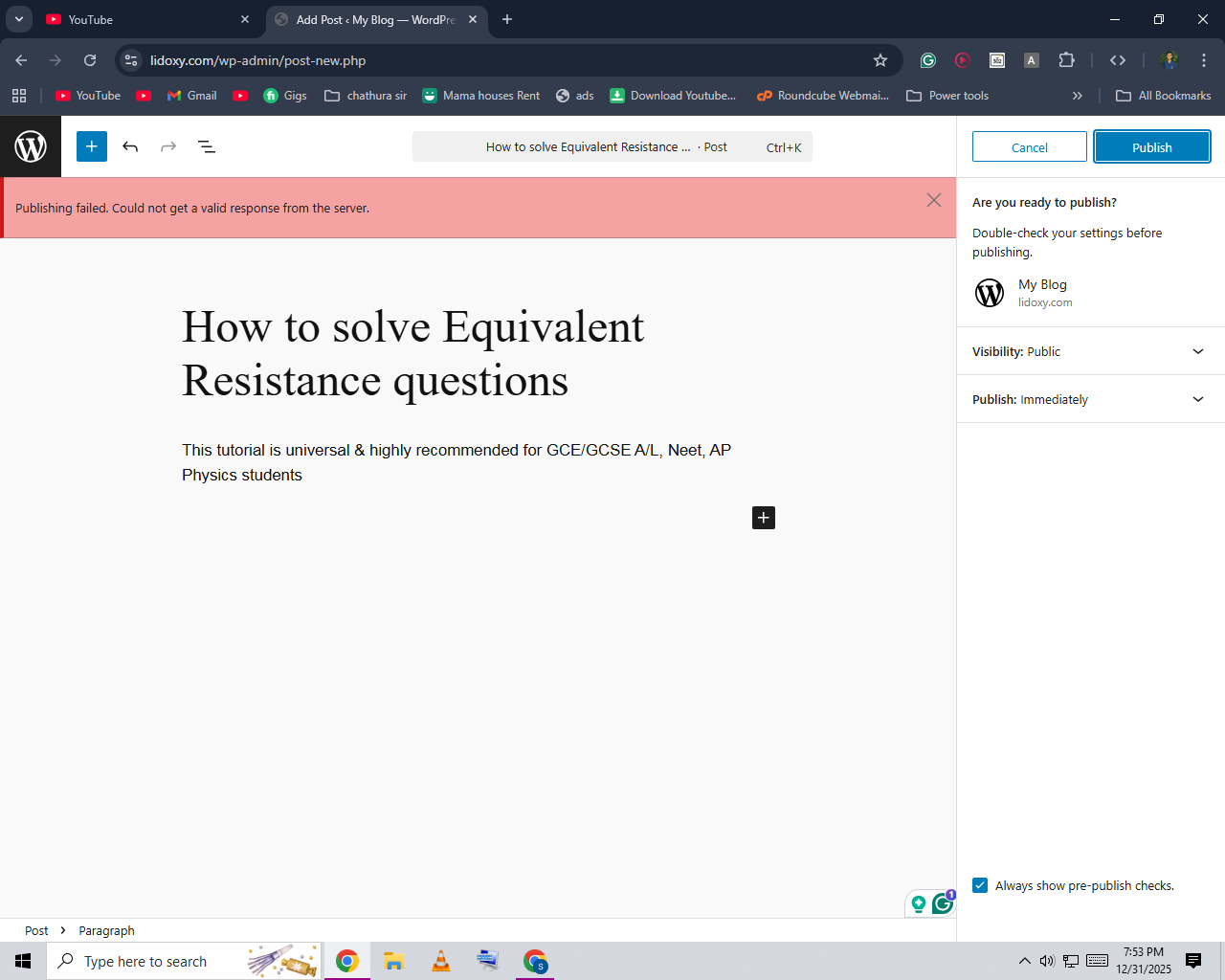The height and width of the screenshot is (980, 1225).
Task: Undo the last edit
Action: (130, 146)
